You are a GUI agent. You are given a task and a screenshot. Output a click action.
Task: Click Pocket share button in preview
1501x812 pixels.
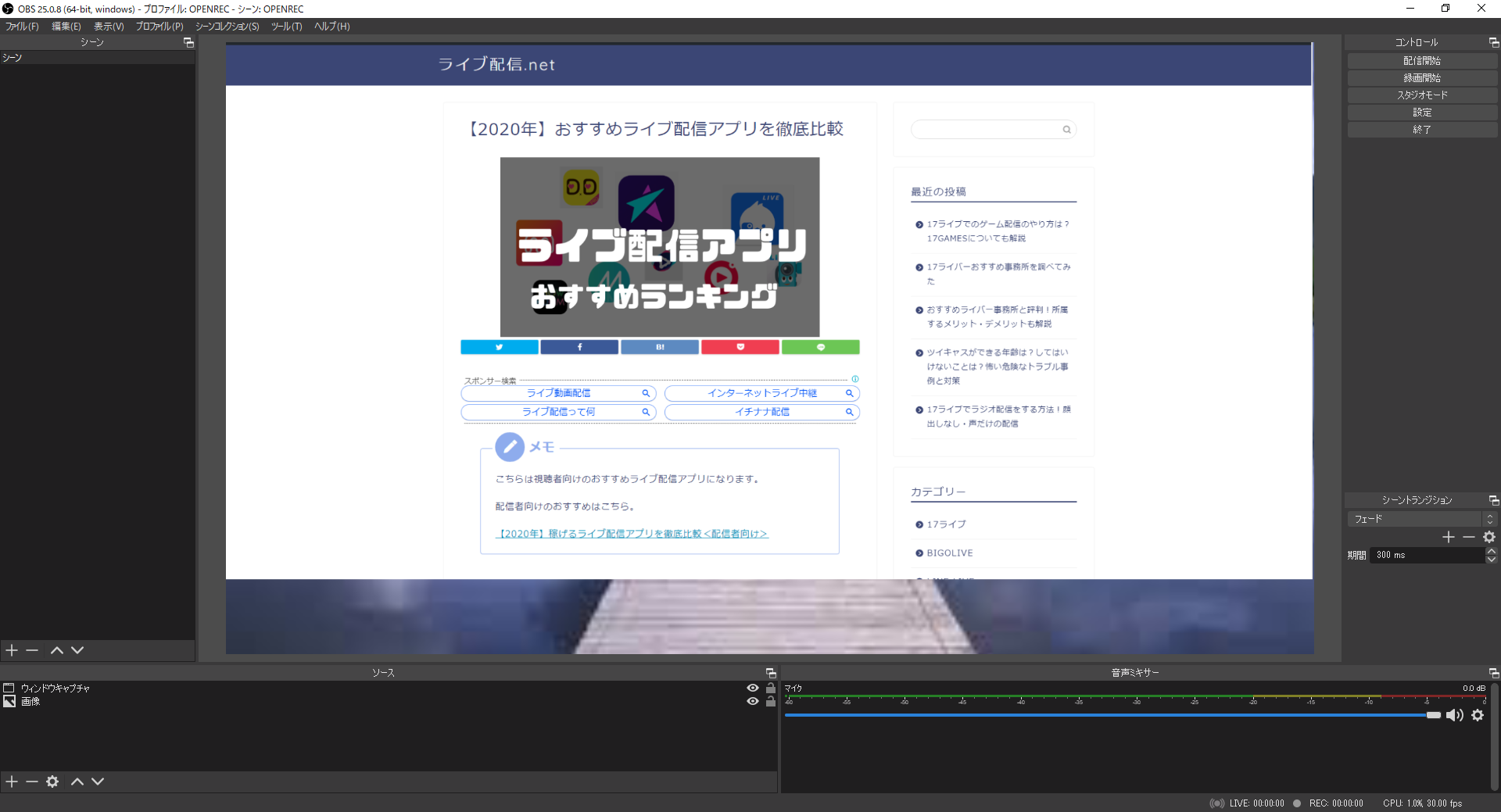pos(740,347)
